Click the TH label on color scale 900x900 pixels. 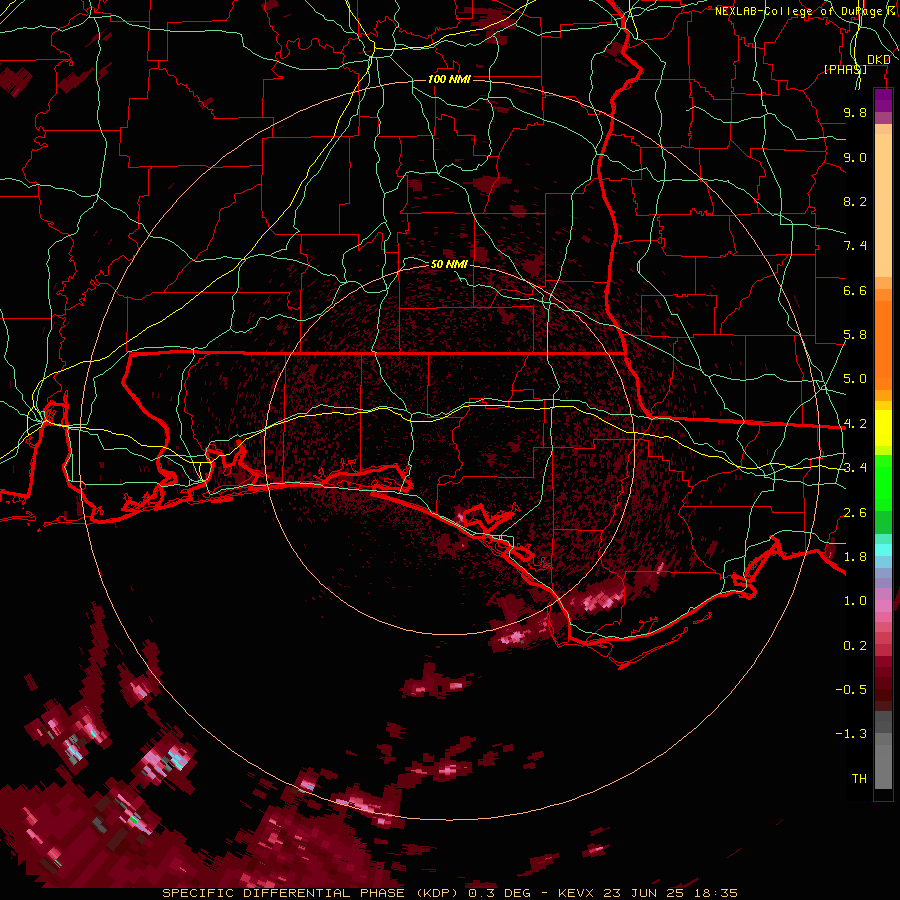[859, 779]
